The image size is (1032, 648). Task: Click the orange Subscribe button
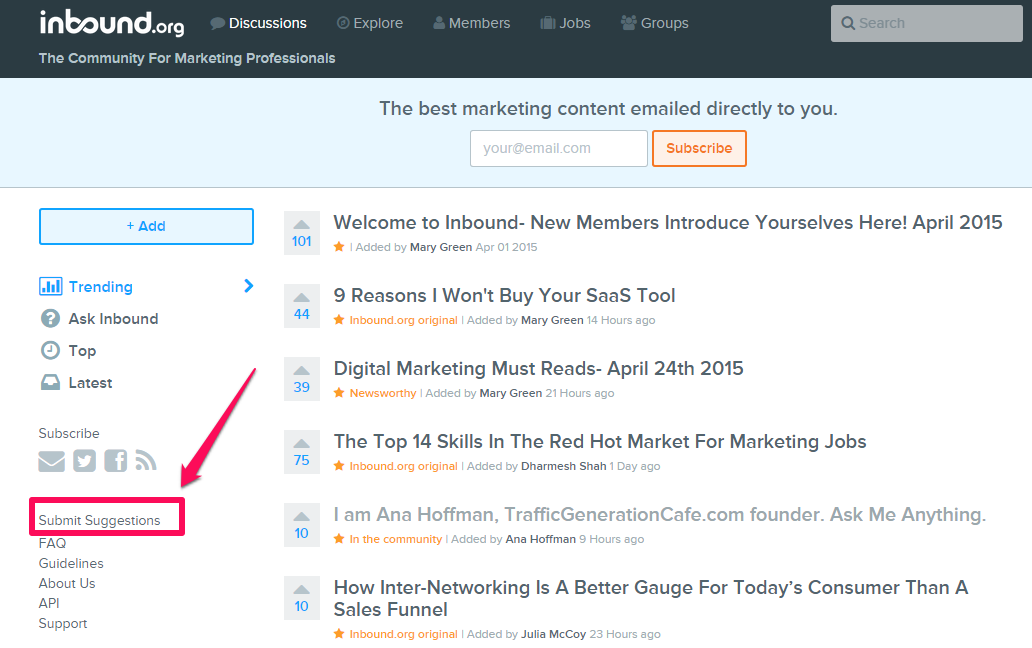[x=699, y=148]
